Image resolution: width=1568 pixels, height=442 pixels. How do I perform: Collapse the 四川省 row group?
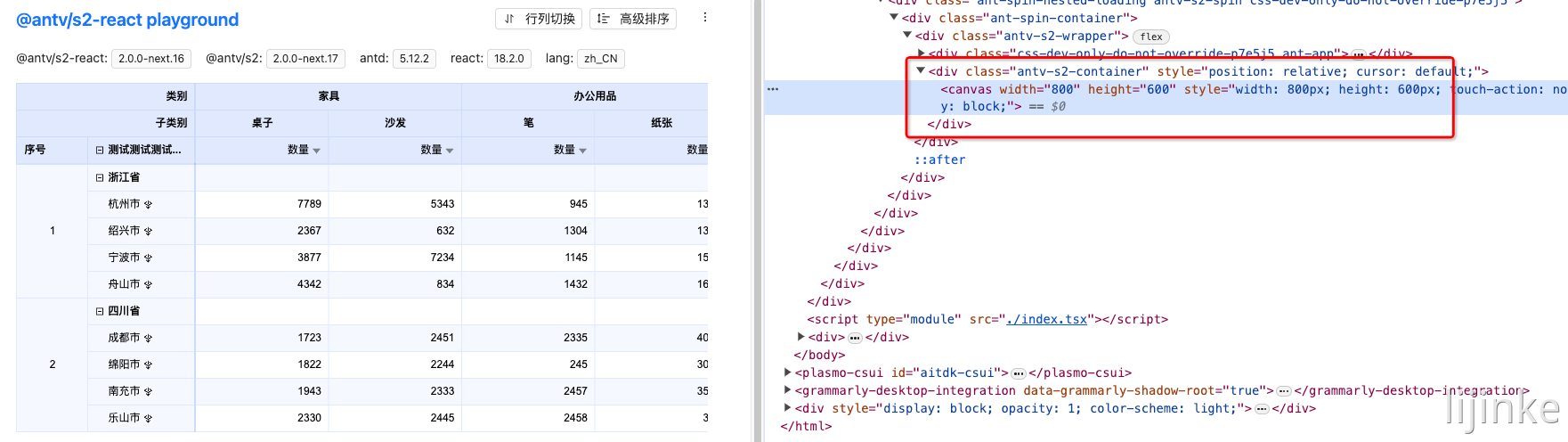[x=100, y=311]
